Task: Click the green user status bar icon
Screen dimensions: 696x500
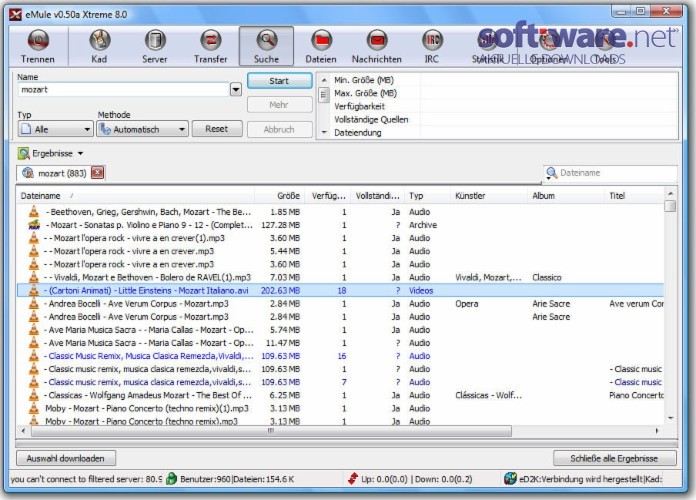Action: pyautogui.click(x=171, y=479)
